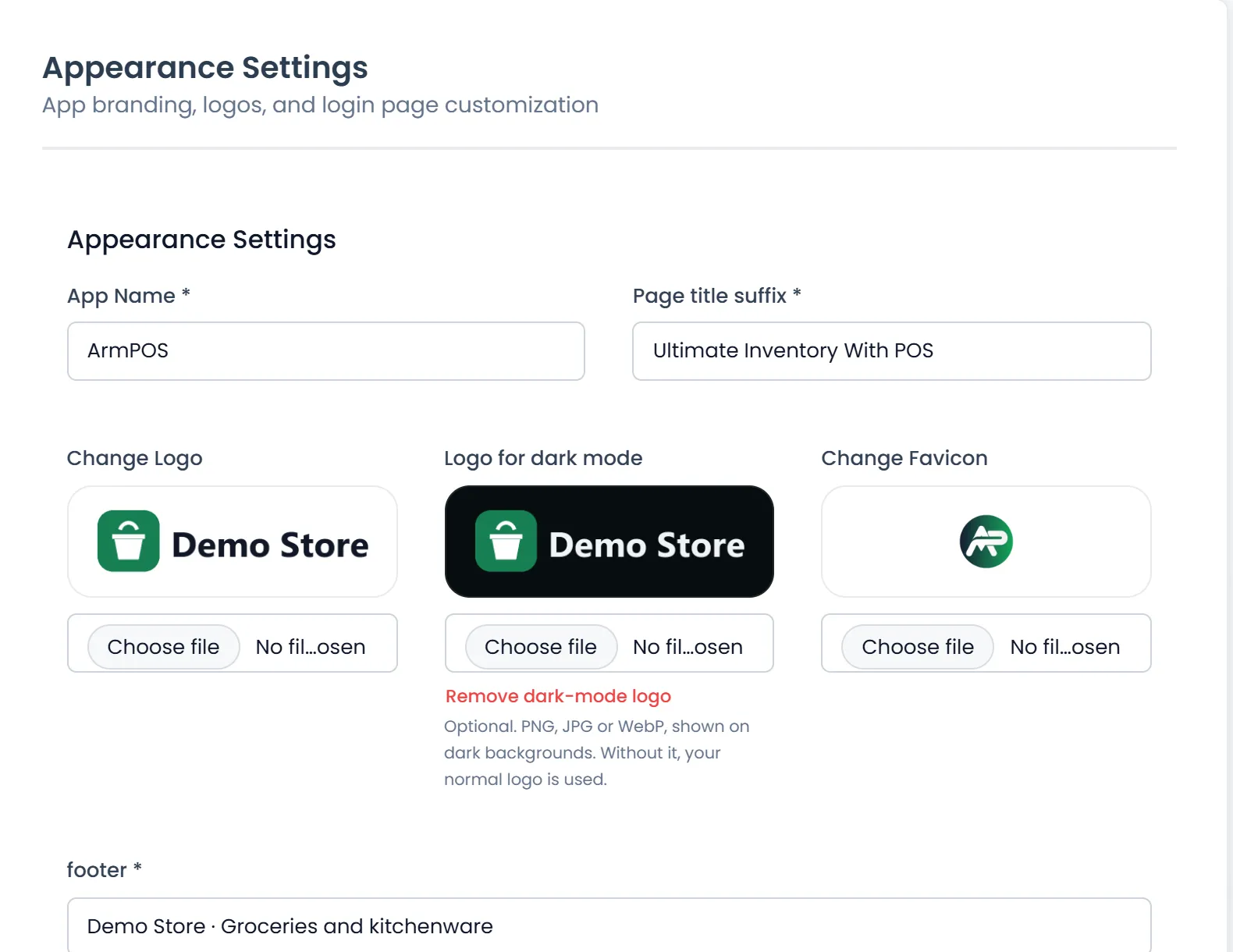Click the Appearance Settings section heading above App Name

[201, 240]
